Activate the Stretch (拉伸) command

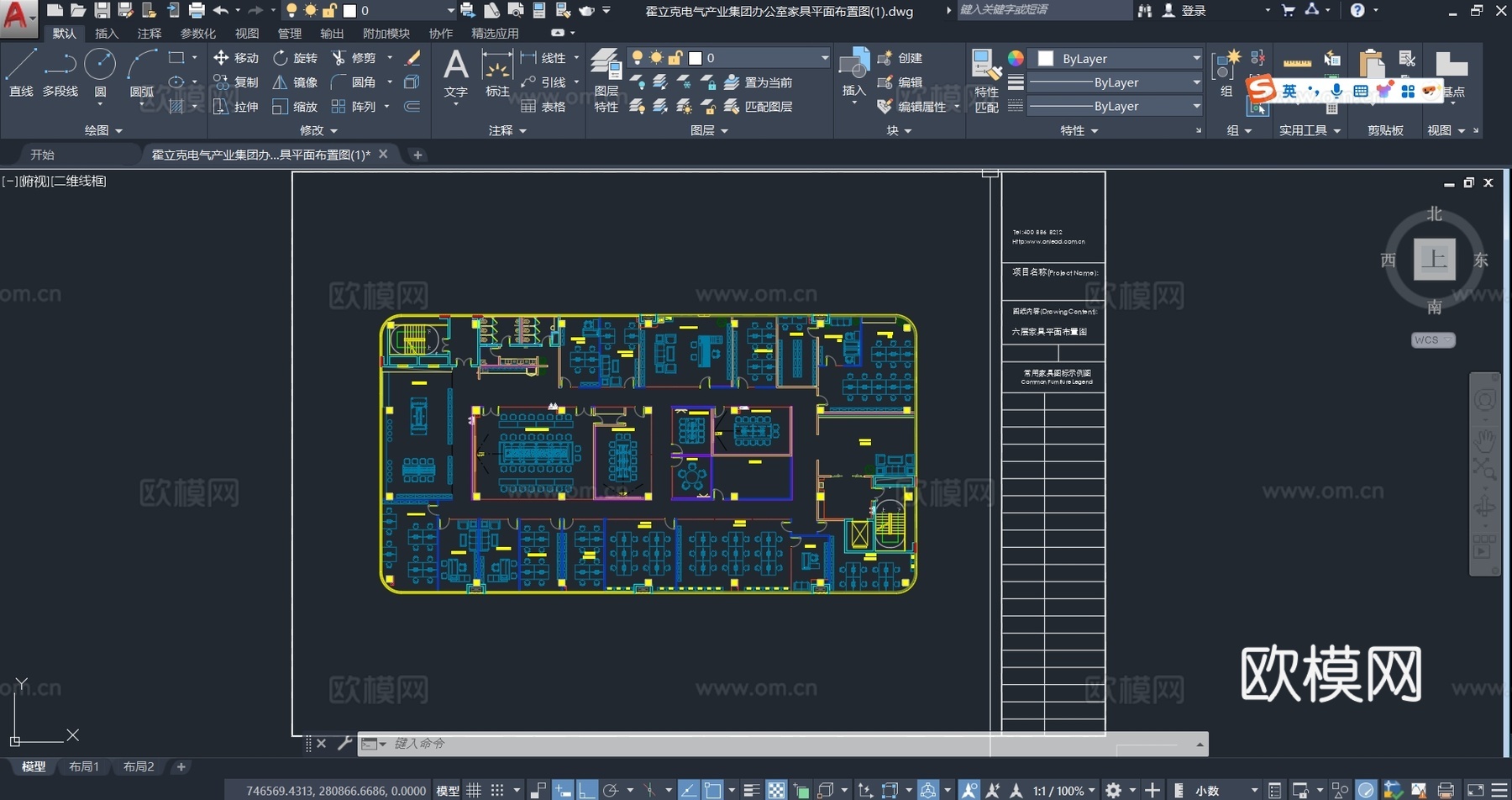[x=236, y=107]
